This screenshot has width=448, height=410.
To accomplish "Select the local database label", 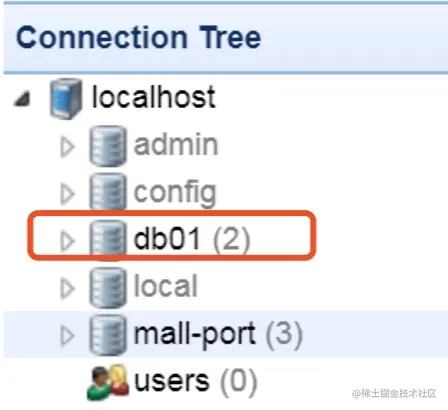I will [x=166, y=286].
